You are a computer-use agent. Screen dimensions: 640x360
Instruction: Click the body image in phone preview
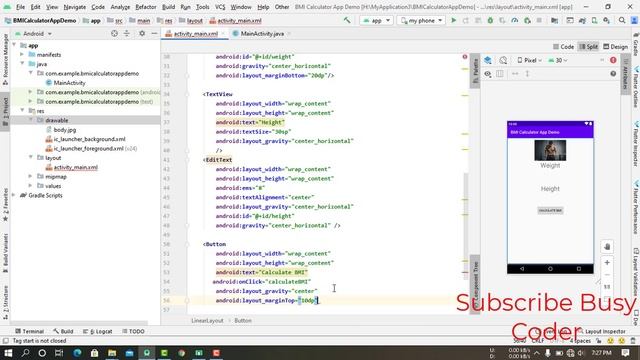pyautogui.click(x=550, y=150)
